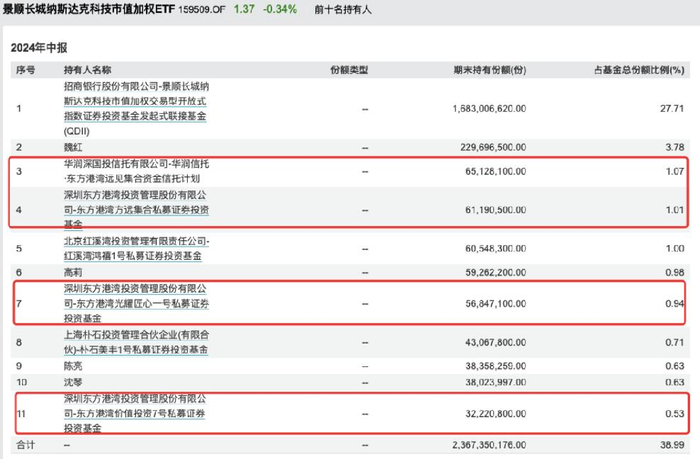Click the price change -0.34%

point(280,9)
